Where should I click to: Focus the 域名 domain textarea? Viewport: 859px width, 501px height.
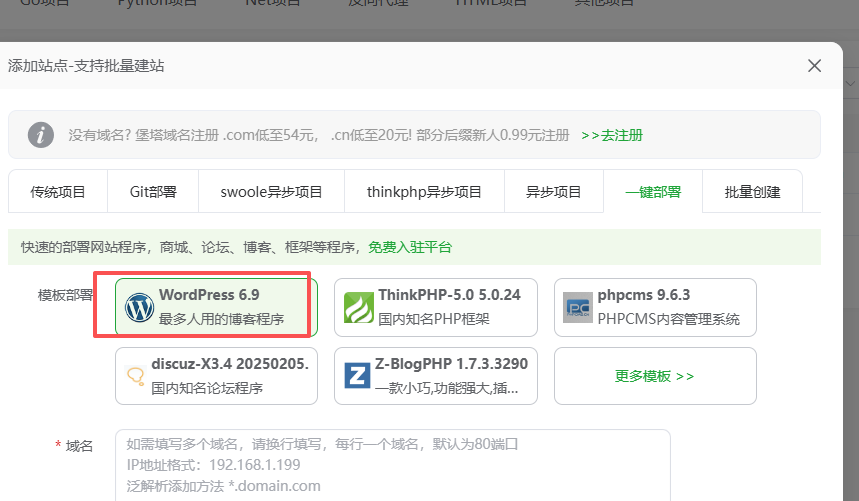[x=393, y=465]
